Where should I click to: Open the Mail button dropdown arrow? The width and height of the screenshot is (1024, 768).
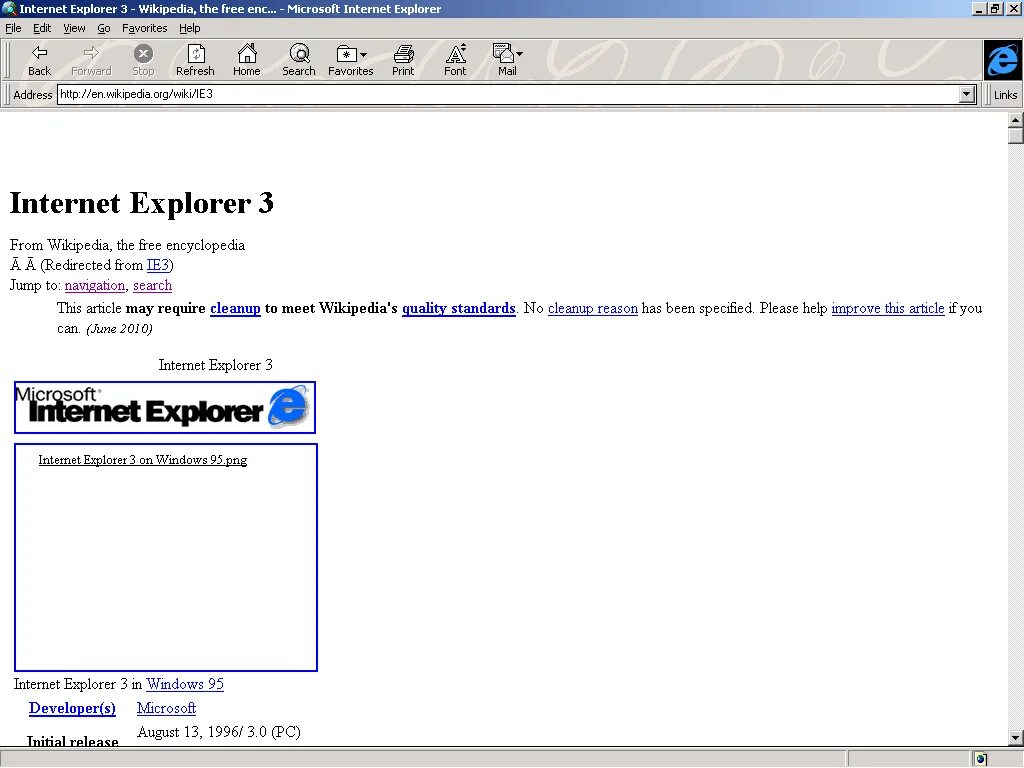point(520,54)
